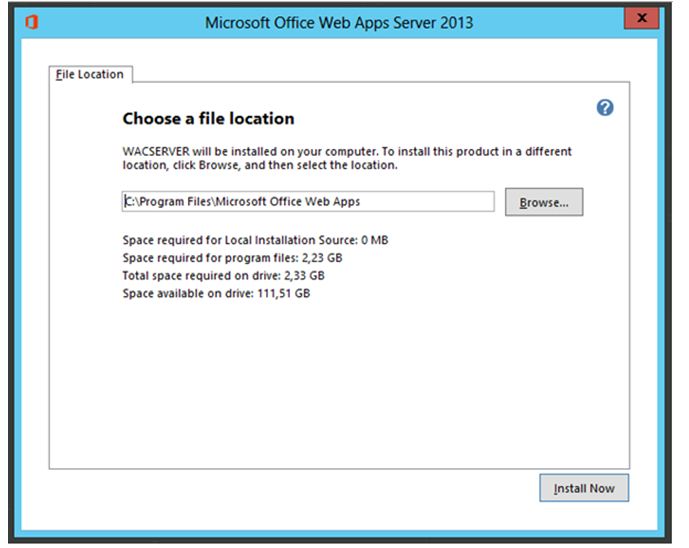Click the install path input field

308,202
